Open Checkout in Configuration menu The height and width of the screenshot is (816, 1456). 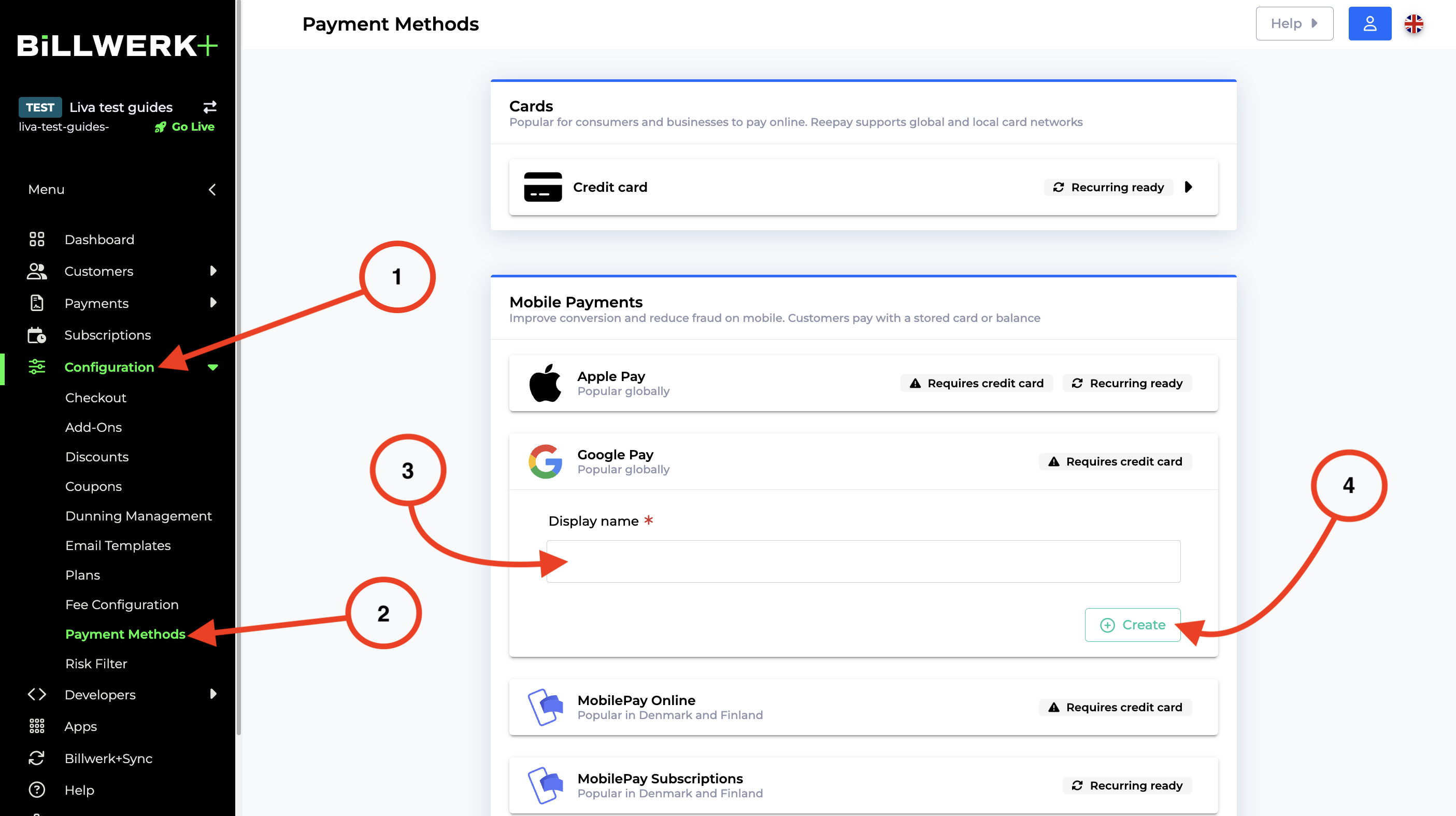click(95, 398)
